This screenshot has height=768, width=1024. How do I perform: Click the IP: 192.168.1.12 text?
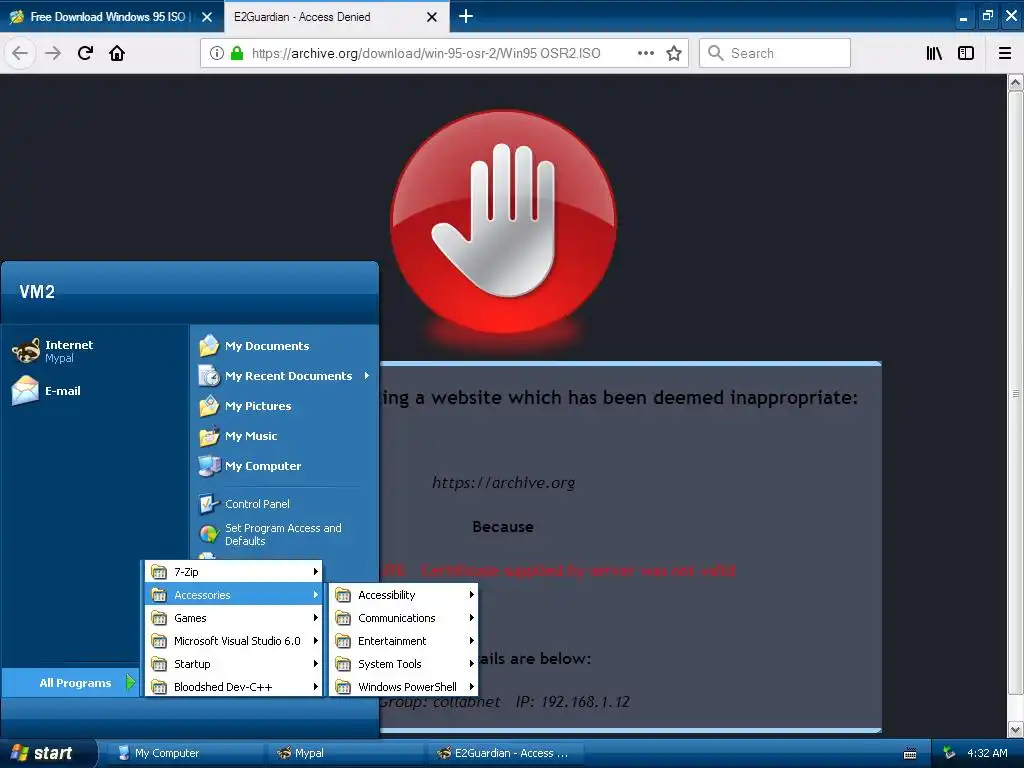click(x=572, y=701)
